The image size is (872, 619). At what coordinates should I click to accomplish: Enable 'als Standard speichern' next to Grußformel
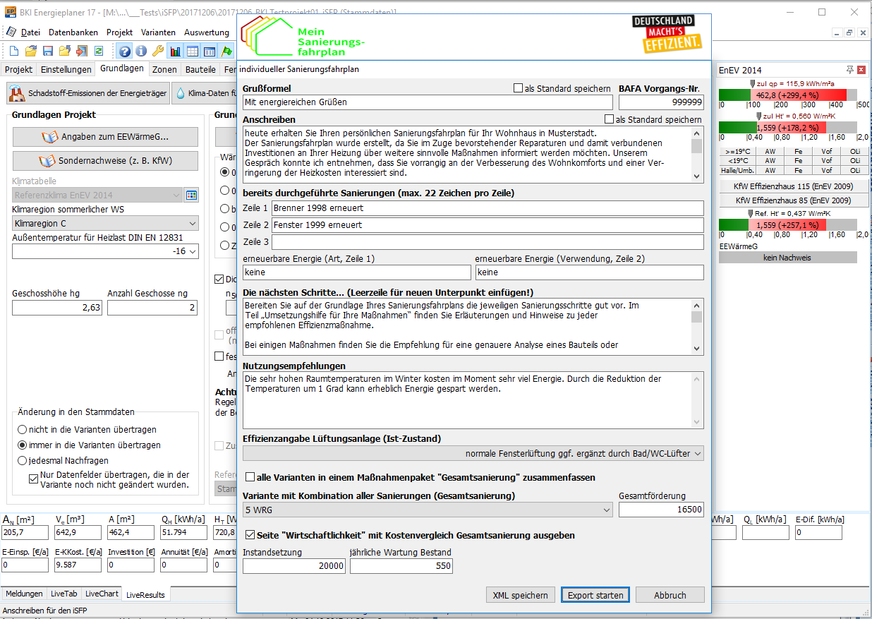point(518,88)
